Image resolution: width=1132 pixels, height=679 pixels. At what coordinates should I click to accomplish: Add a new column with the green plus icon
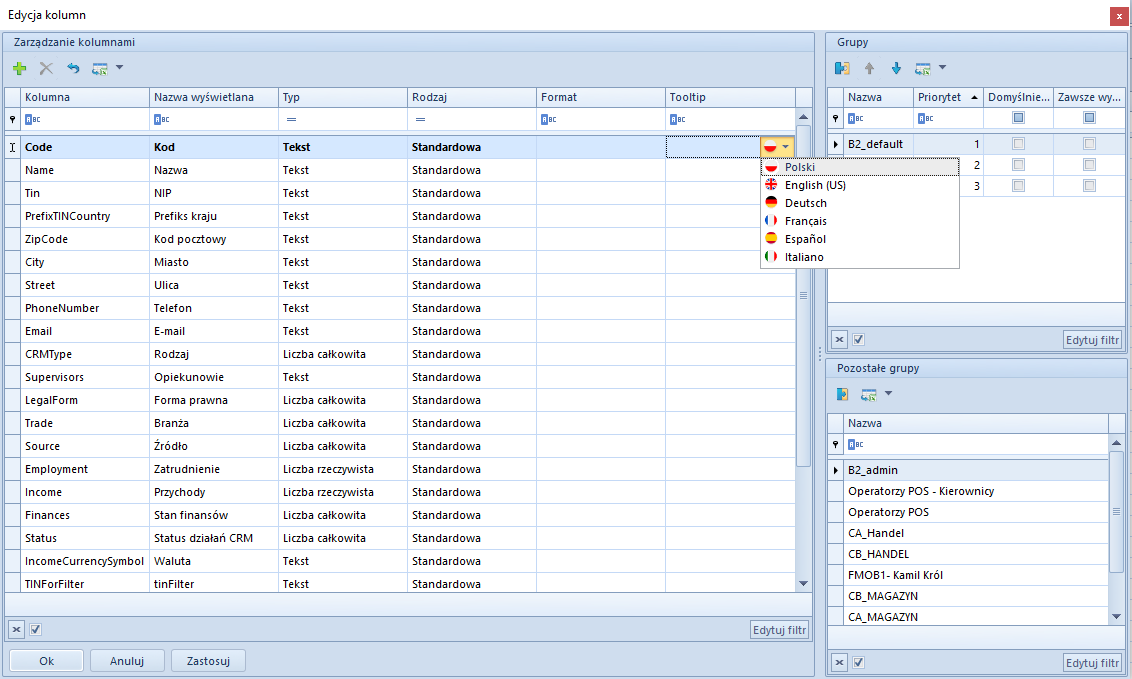19,69
